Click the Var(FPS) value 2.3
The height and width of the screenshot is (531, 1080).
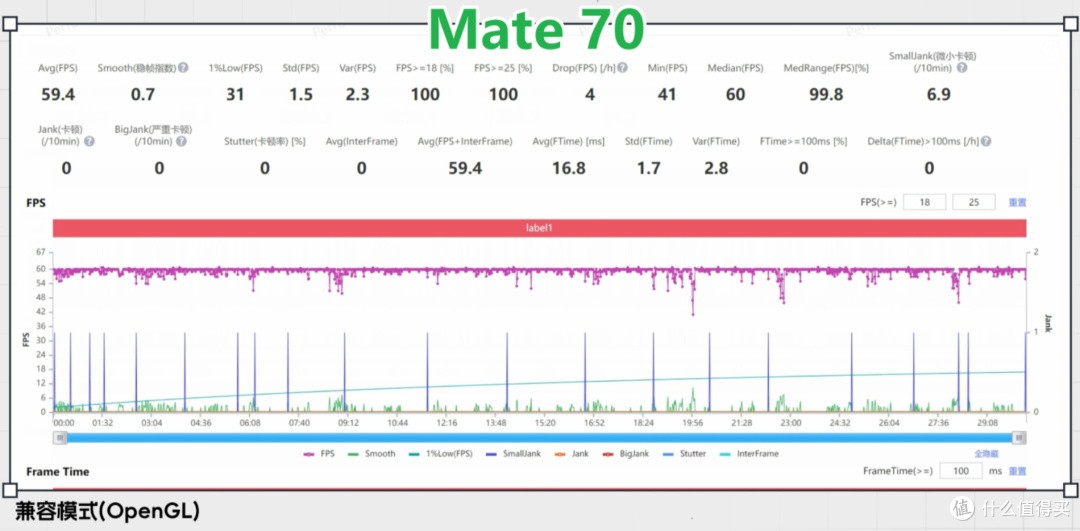pyautogui.click(x=357, y=94)
